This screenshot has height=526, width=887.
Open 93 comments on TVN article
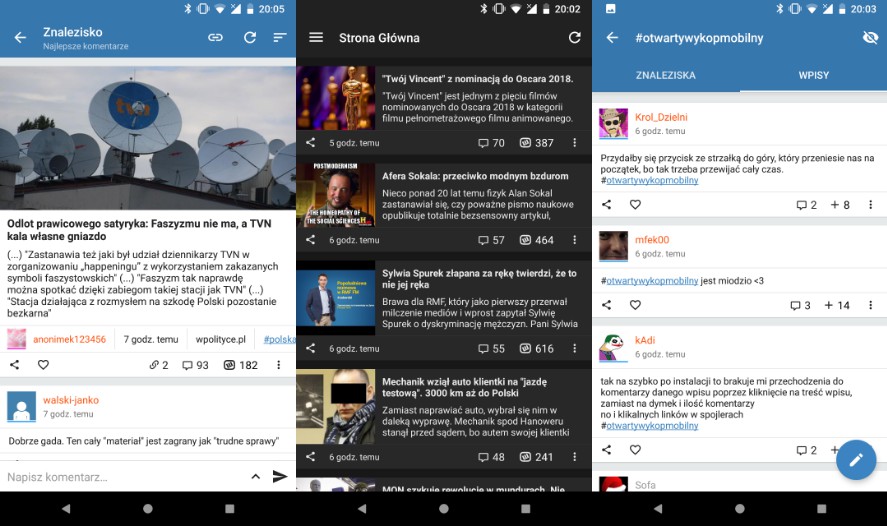[x=195, y=365]
